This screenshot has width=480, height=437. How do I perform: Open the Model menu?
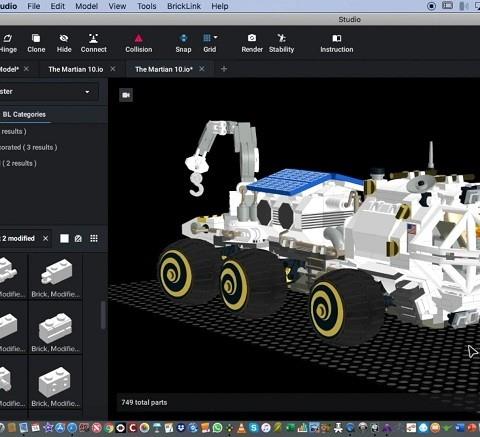[x=86, y=6]
